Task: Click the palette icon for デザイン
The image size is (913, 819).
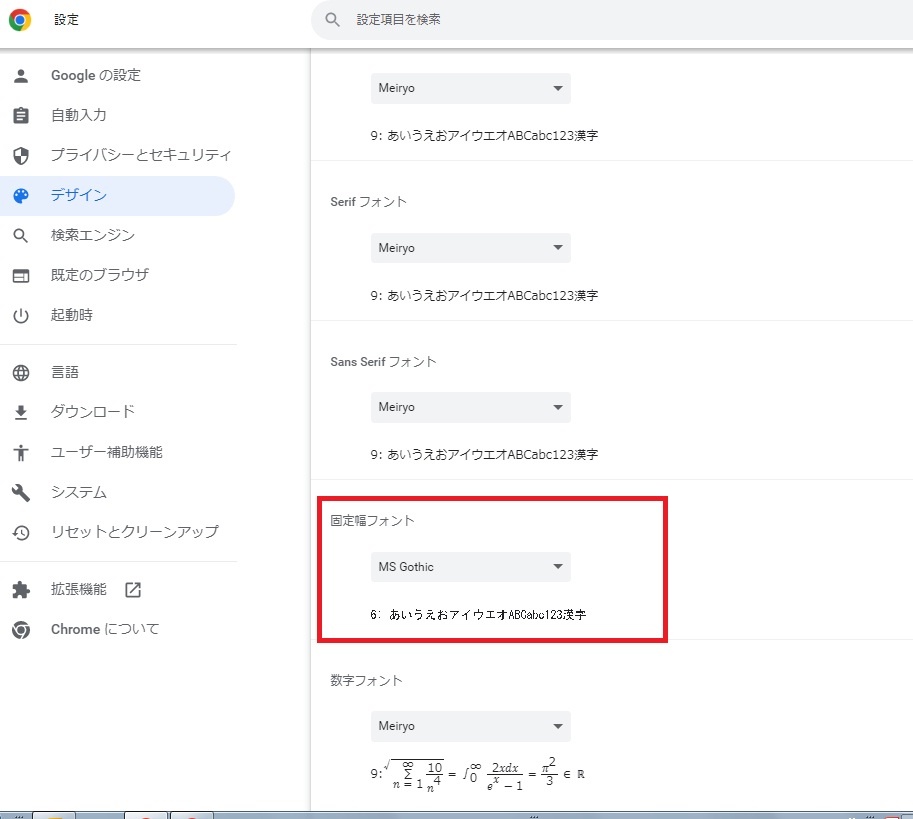Action: click(21, 196)
